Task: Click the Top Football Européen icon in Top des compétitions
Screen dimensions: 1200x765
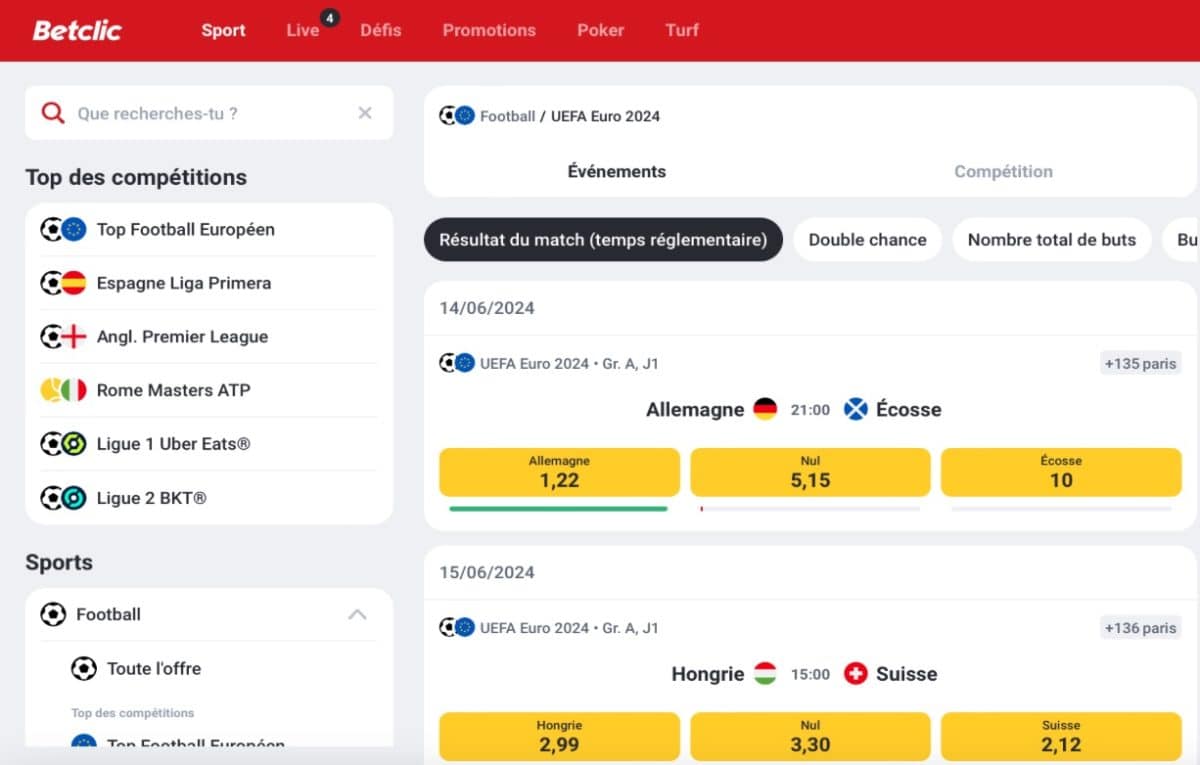Action: [63, 230]
